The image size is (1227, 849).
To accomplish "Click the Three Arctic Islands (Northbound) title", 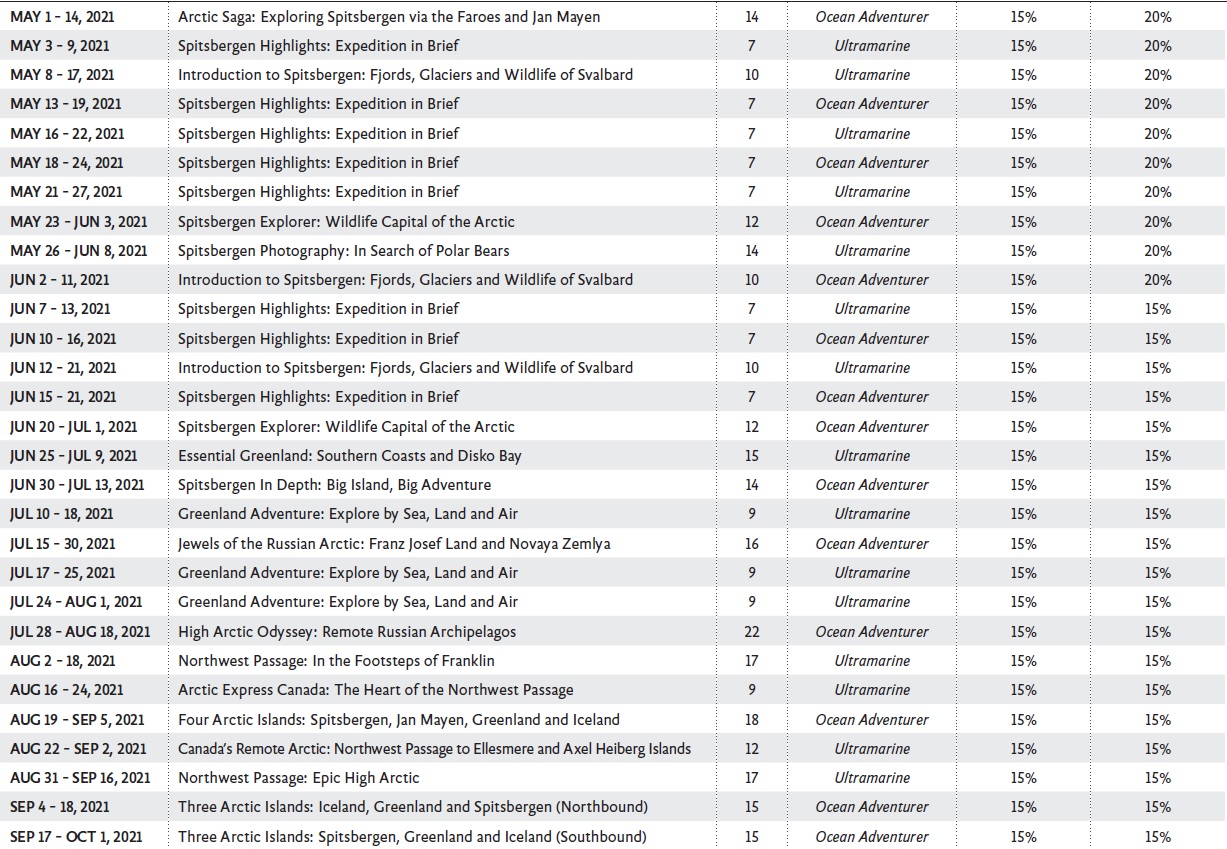I will [413, 807].
